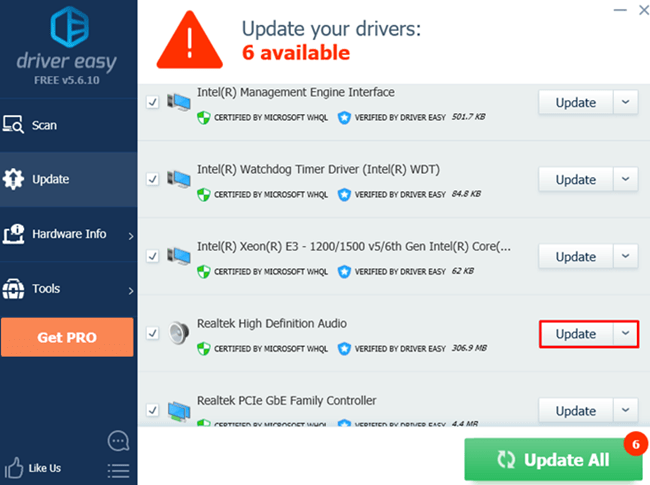
Task: Click the Realtek PCIe network device icon
Action: pos(179,411)
